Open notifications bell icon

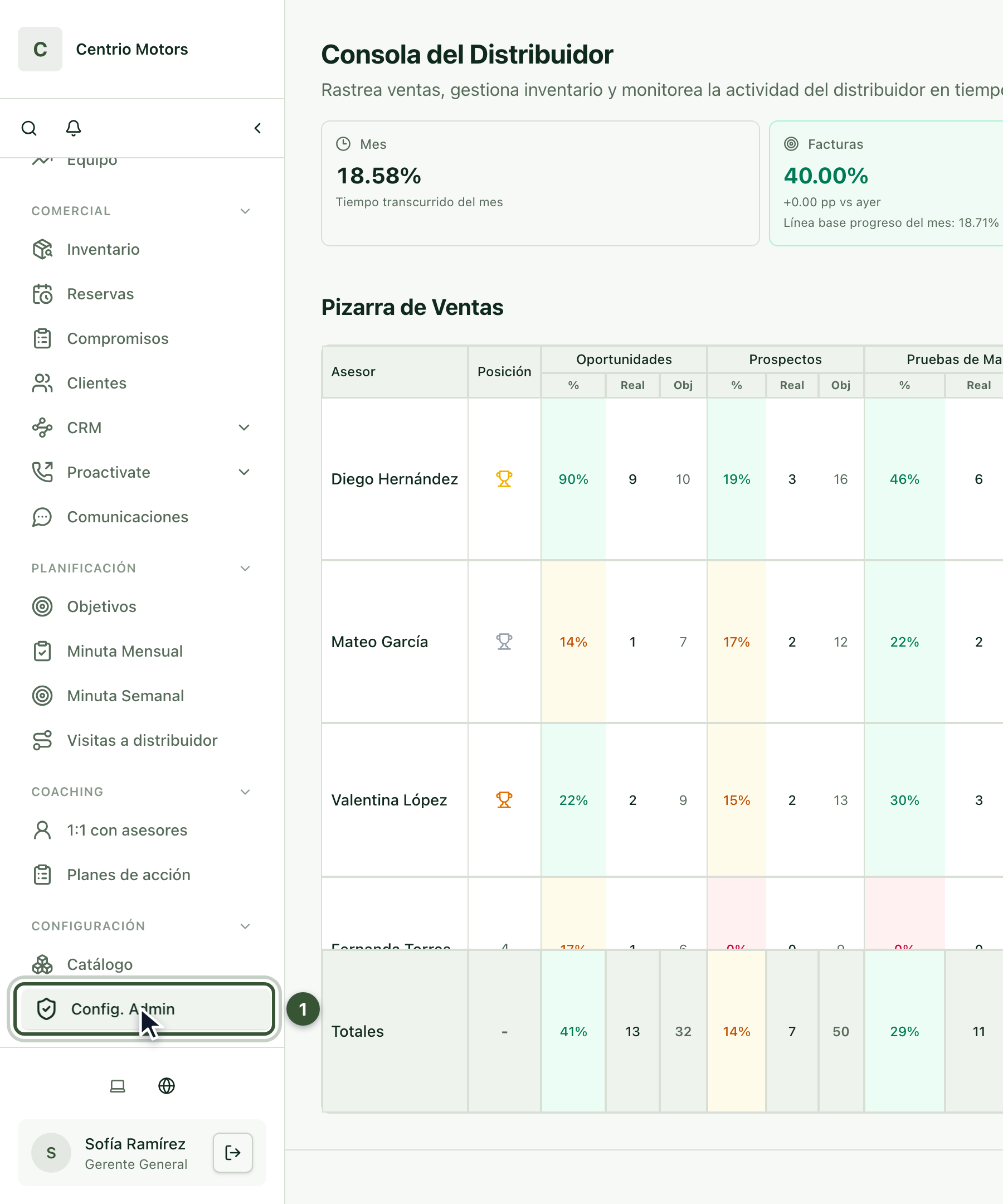74,128
